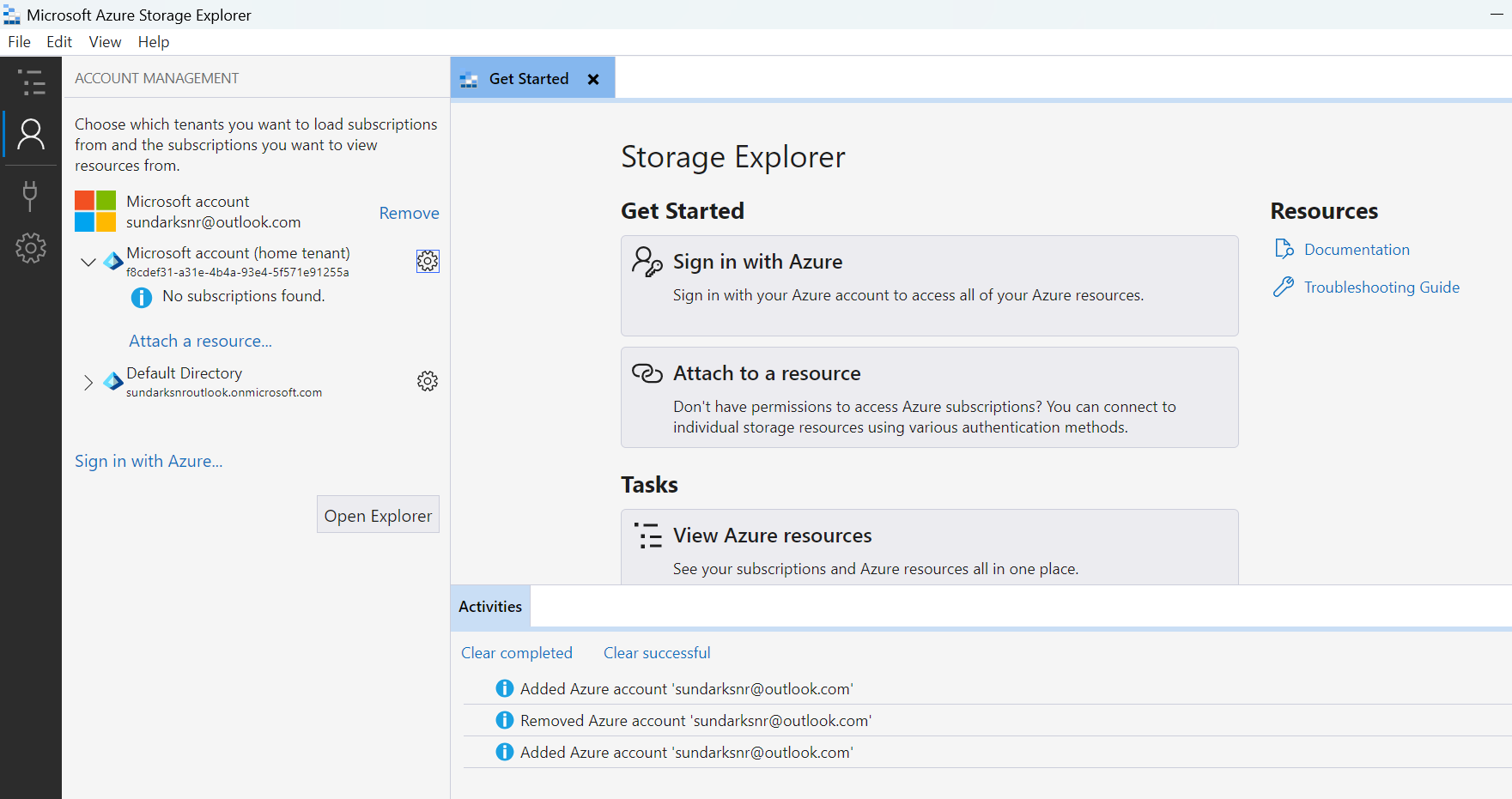Click the Troubleshooting Guide wrench icon
The width and height of the screenshot is (1512, 799).
1284,287
